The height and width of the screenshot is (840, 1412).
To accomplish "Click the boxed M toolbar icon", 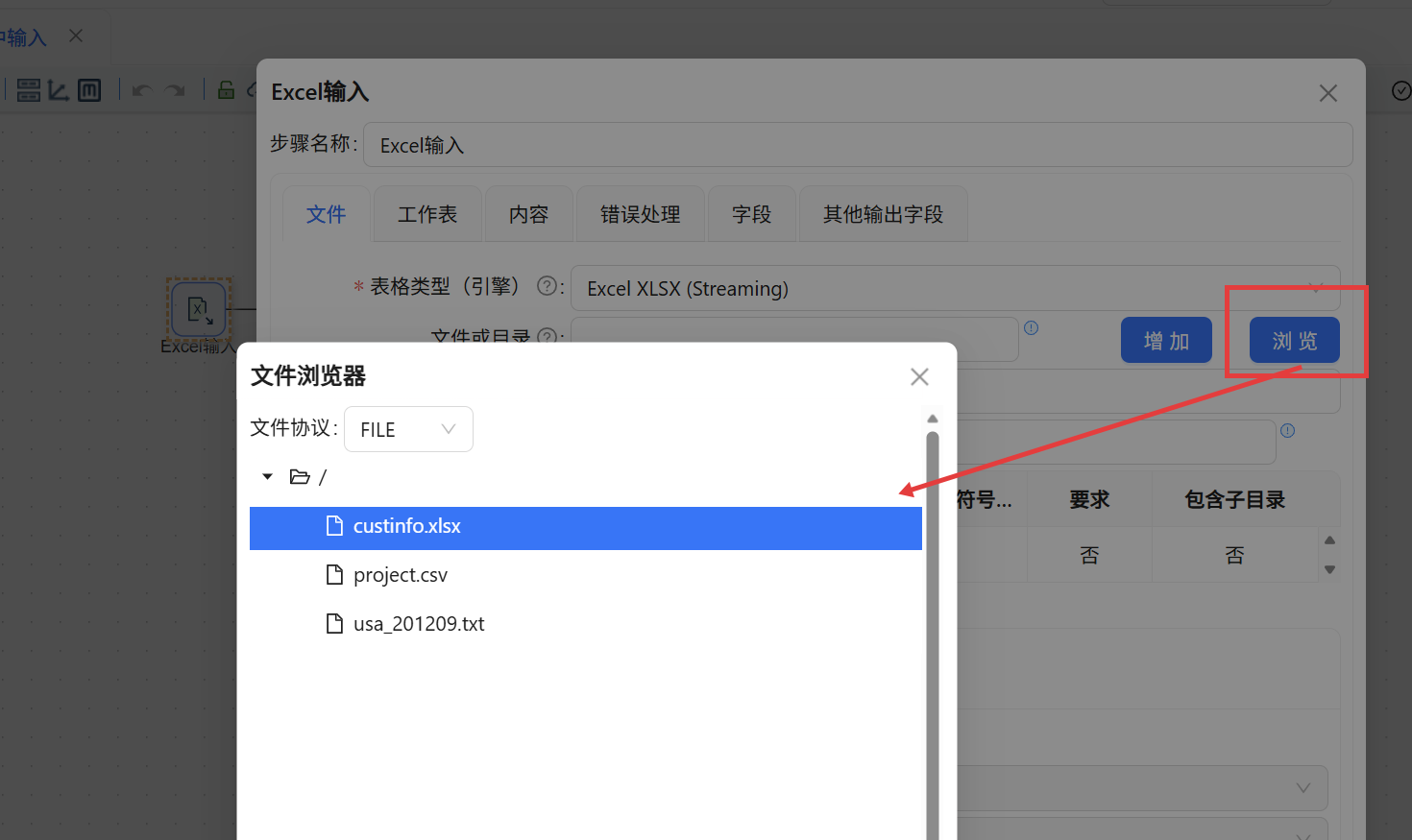I will (x=89, y=90).
